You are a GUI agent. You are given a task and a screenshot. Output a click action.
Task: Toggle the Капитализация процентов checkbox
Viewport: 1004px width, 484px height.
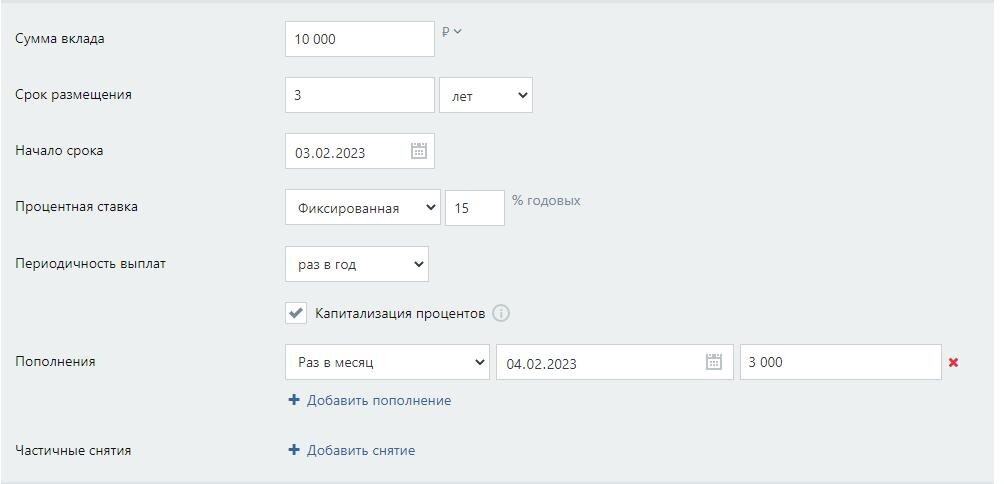coord(296,314)
